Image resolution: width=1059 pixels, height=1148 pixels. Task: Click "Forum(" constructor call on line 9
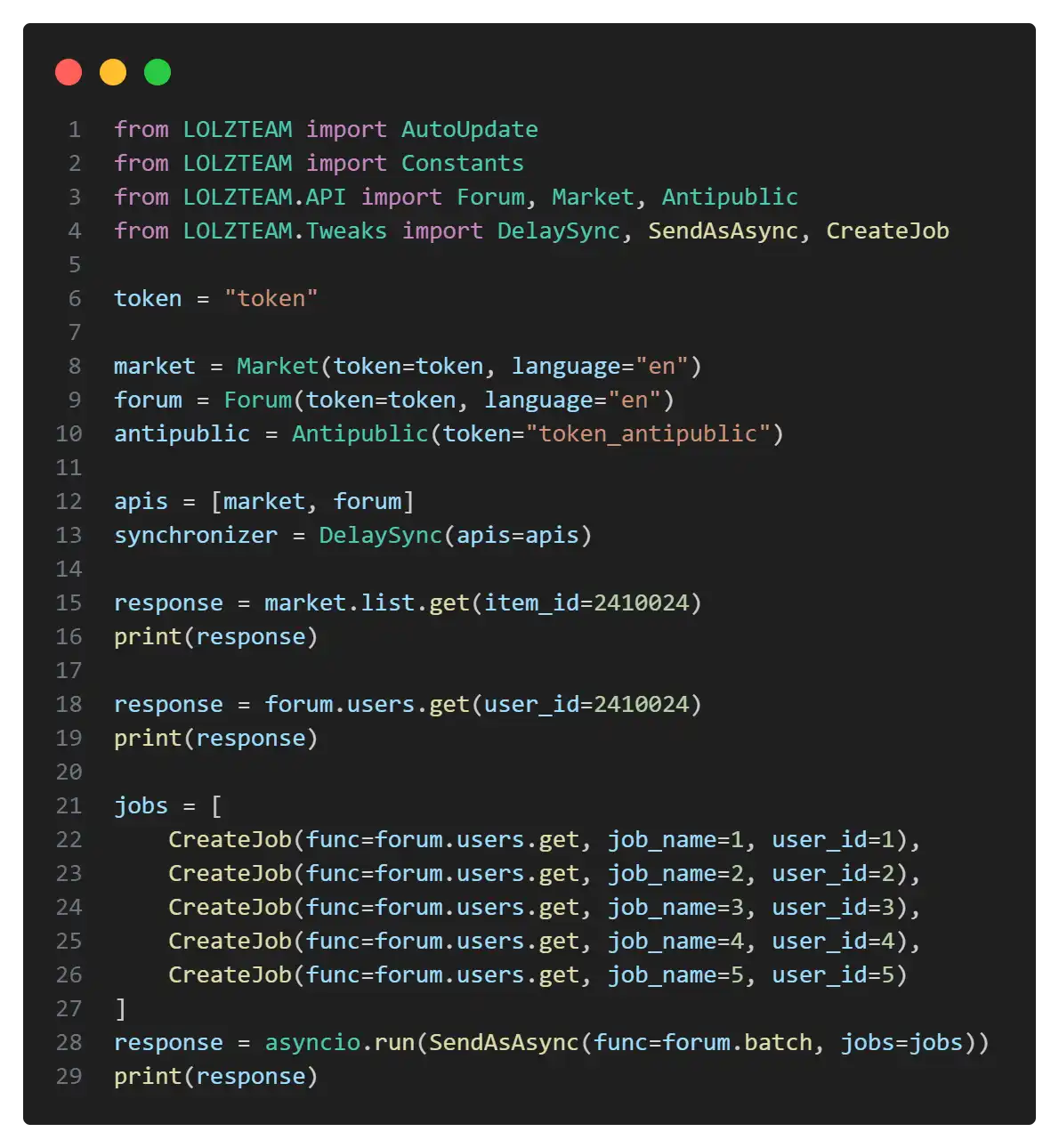pos(264,400)
